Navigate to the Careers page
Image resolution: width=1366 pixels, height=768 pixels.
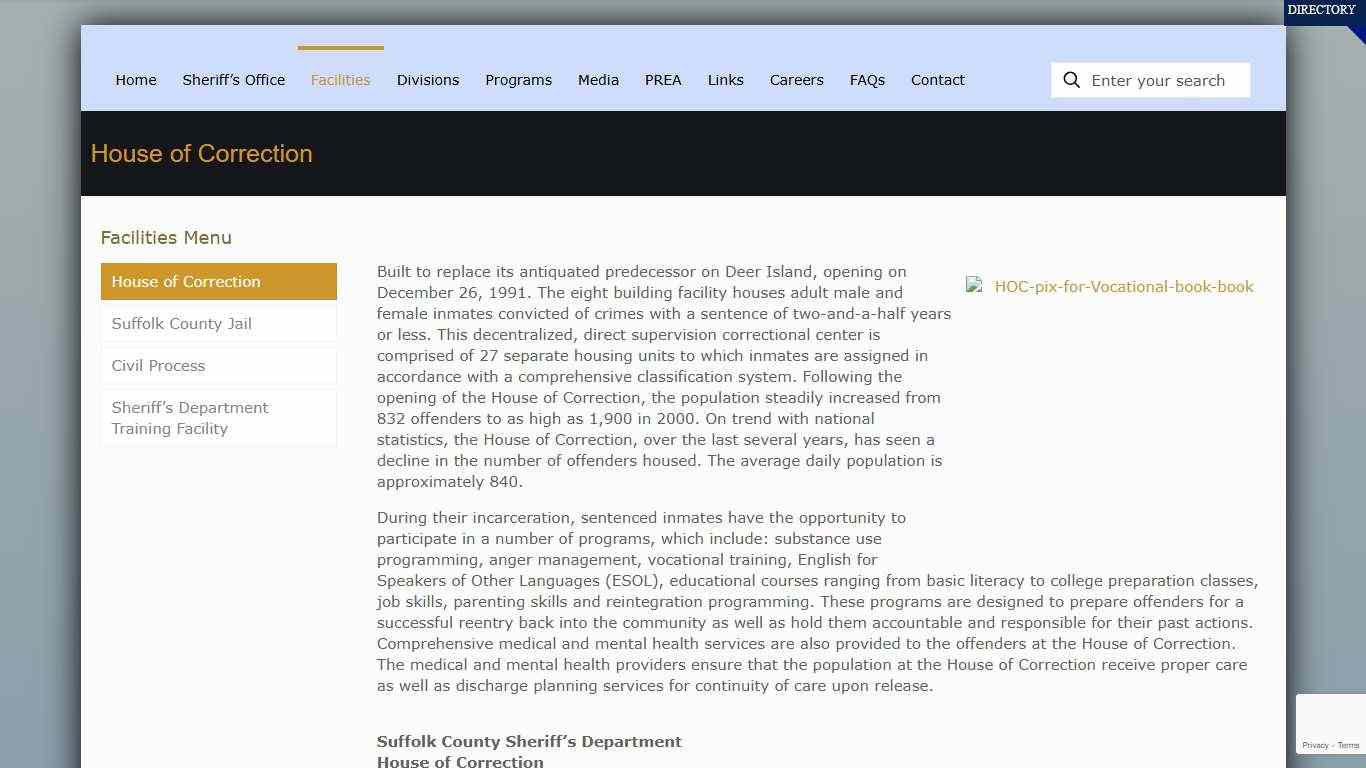(796, 80)
